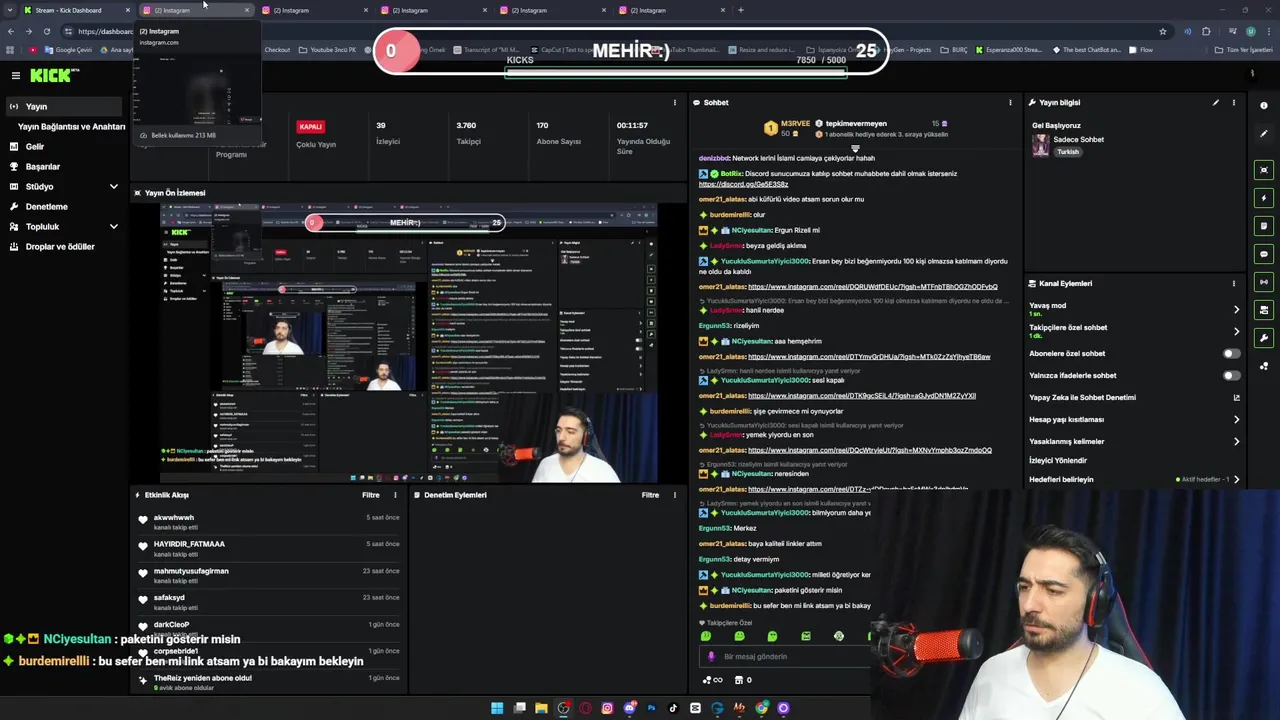Toggle Abonelere özel sohbet switch
The image size is (1280, 720).
[x=1231, y=354]
